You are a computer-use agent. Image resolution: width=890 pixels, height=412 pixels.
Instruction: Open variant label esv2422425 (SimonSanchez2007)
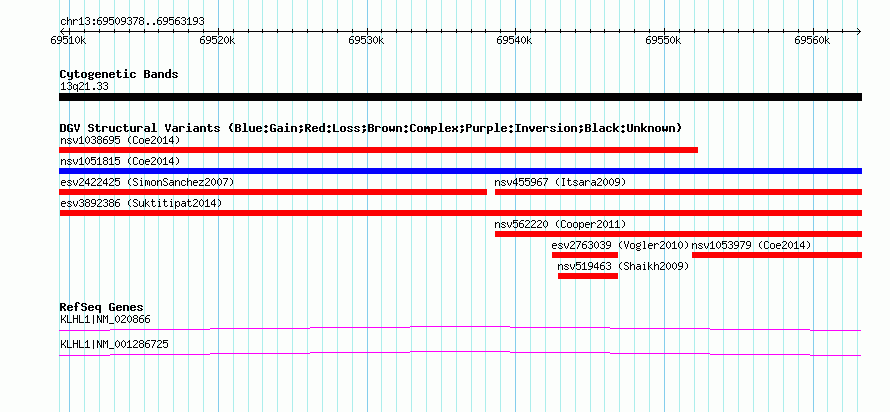click(147, 182)
